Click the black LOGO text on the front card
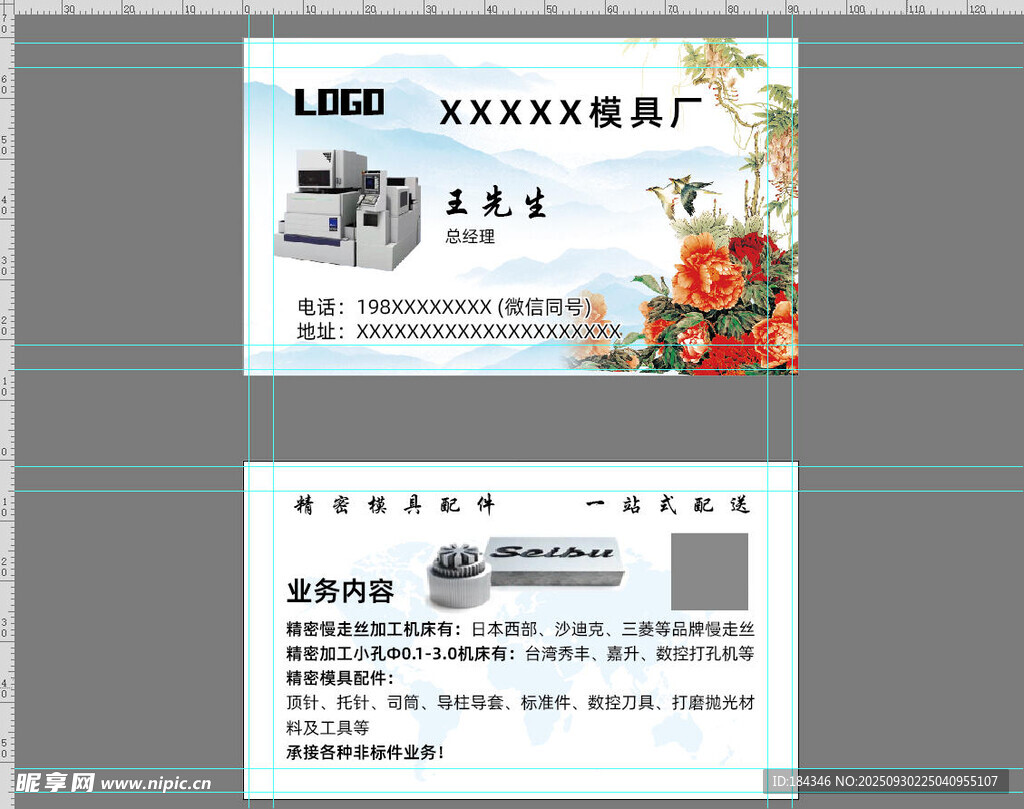 coord(339,102)
